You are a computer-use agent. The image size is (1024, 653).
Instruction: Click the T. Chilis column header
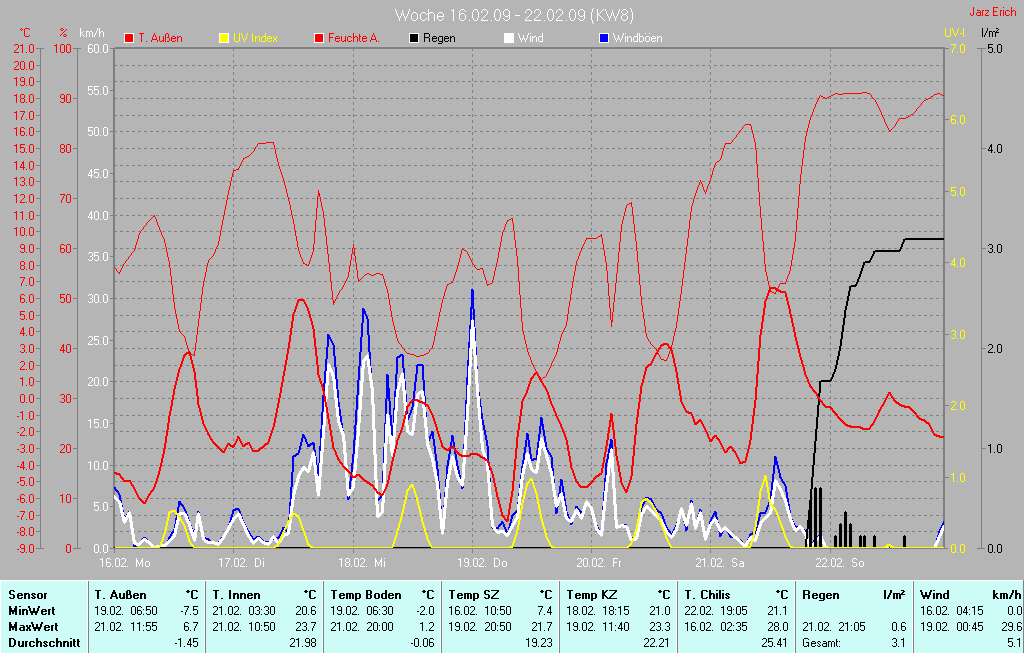point(707,595)
